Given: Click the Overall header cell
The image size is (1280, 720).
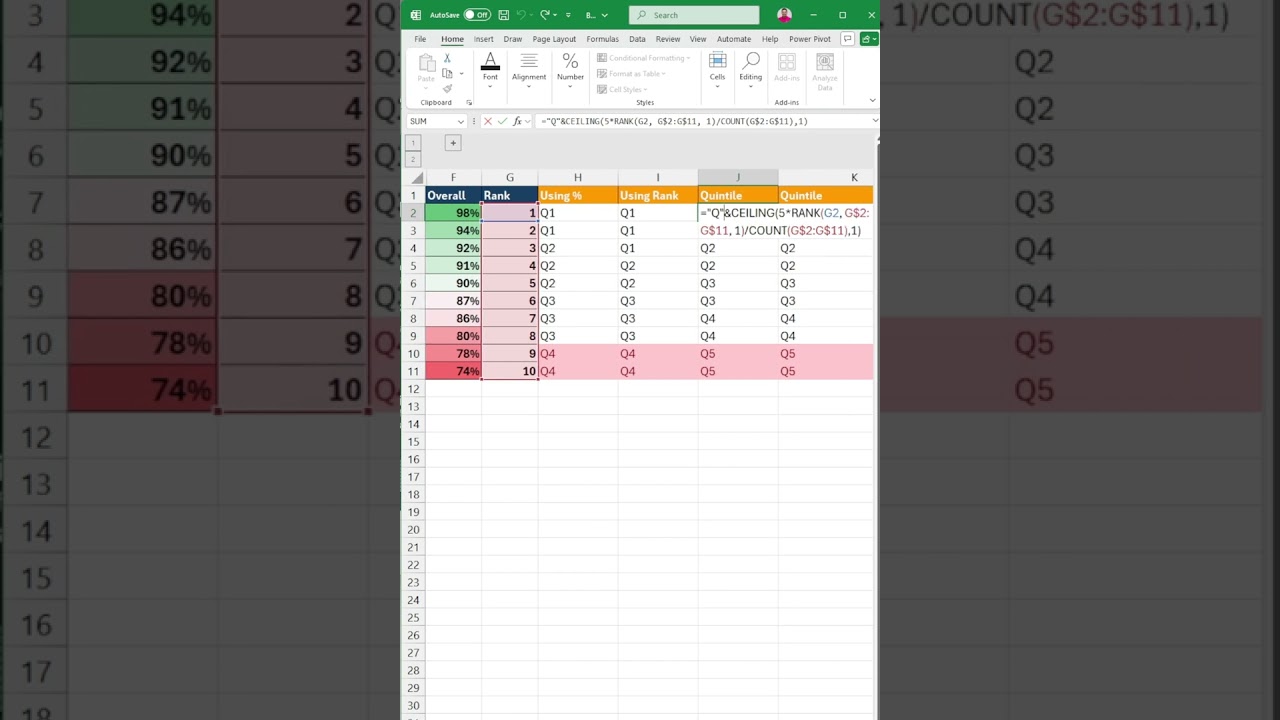Looking at the screenshot, I should pyautogui.click(x=453, y=195).
